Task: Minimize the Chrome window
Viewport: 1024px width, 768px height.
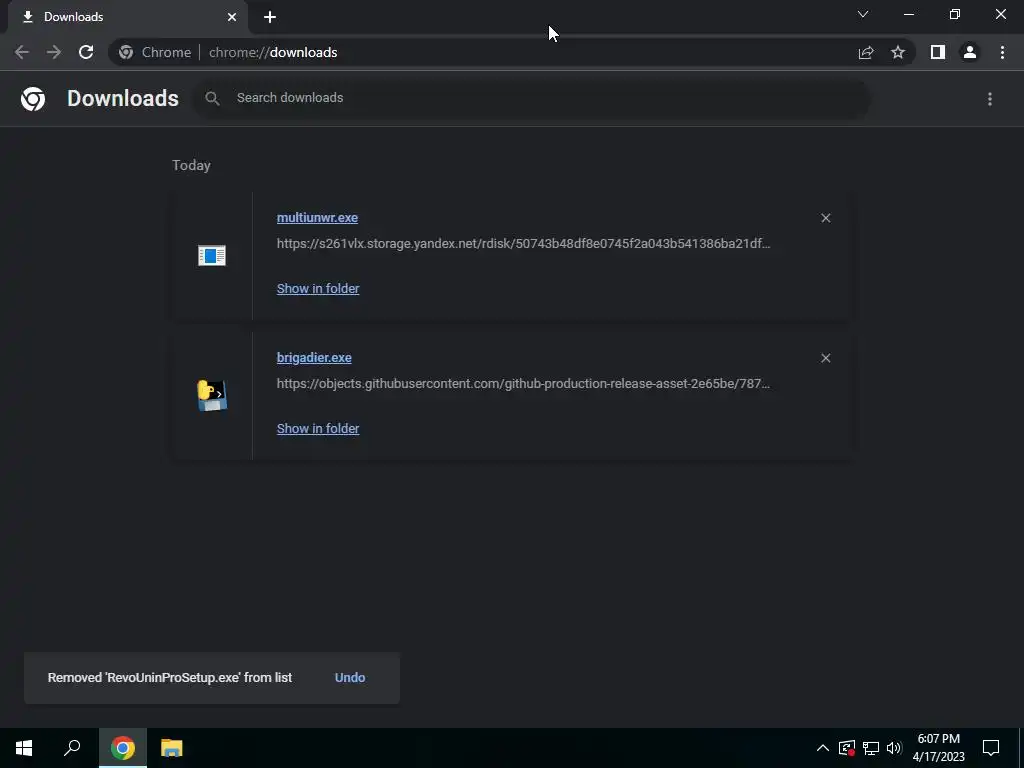Action: [x=908, y=14]
